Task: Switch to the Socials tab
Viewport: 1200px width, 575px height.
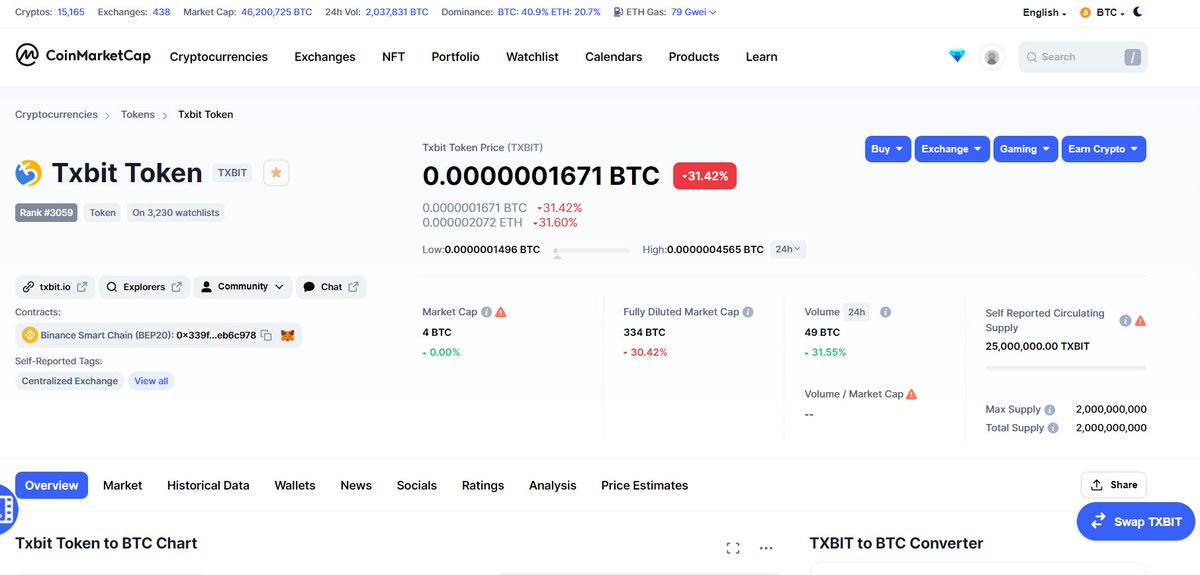Action: click(417, 485)
